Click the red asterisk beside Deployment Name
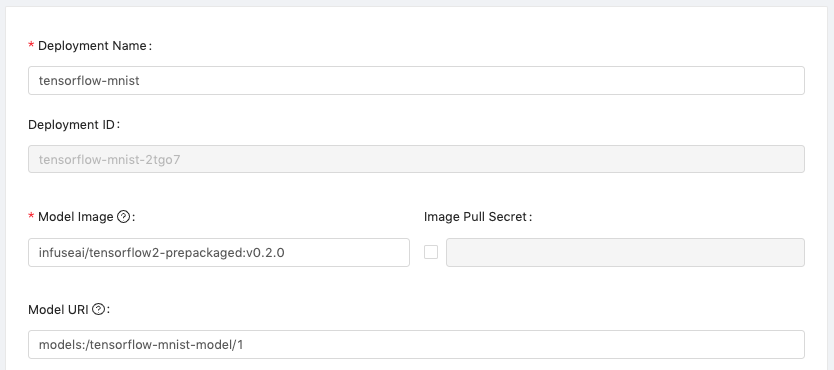This screenshot has width=834, height=370. (x=31, y=46)
